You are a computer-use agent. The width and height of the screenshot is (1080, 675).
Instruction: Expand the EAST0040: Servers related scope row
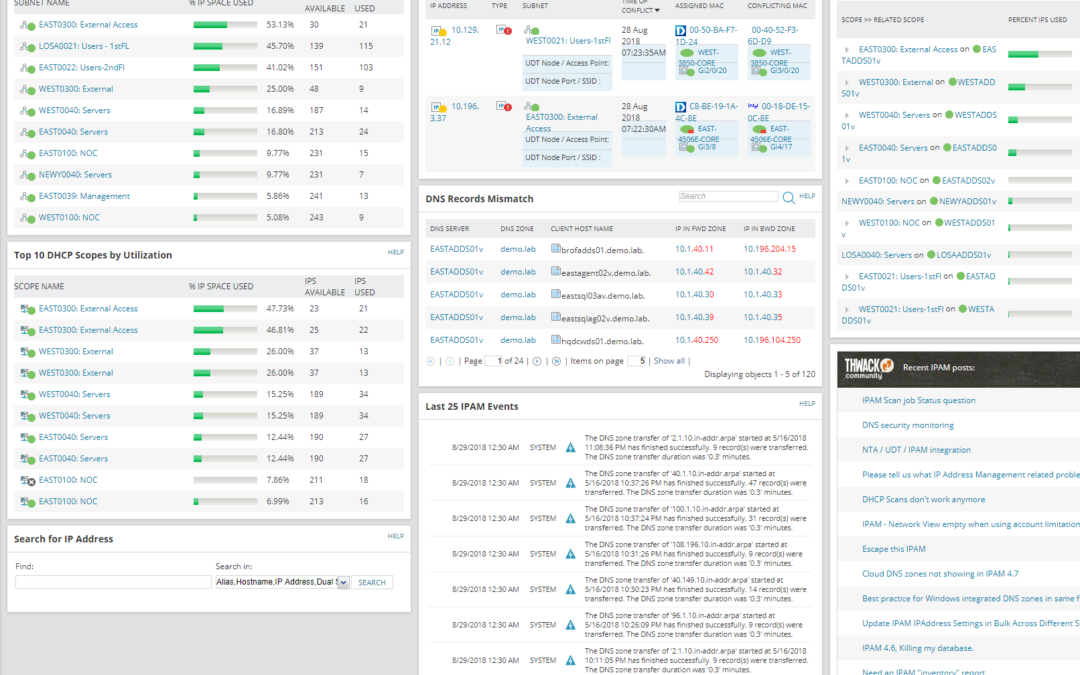pos(847,148)
